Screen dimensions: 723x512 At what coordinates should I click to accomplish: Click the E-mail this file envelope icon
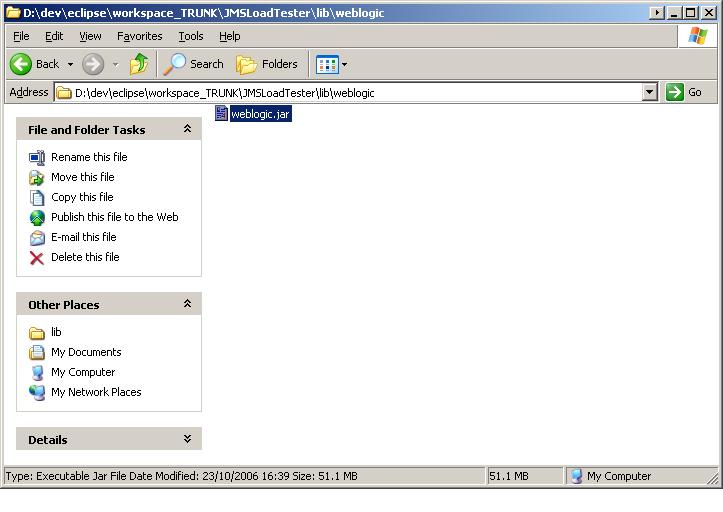click(37, 238)
